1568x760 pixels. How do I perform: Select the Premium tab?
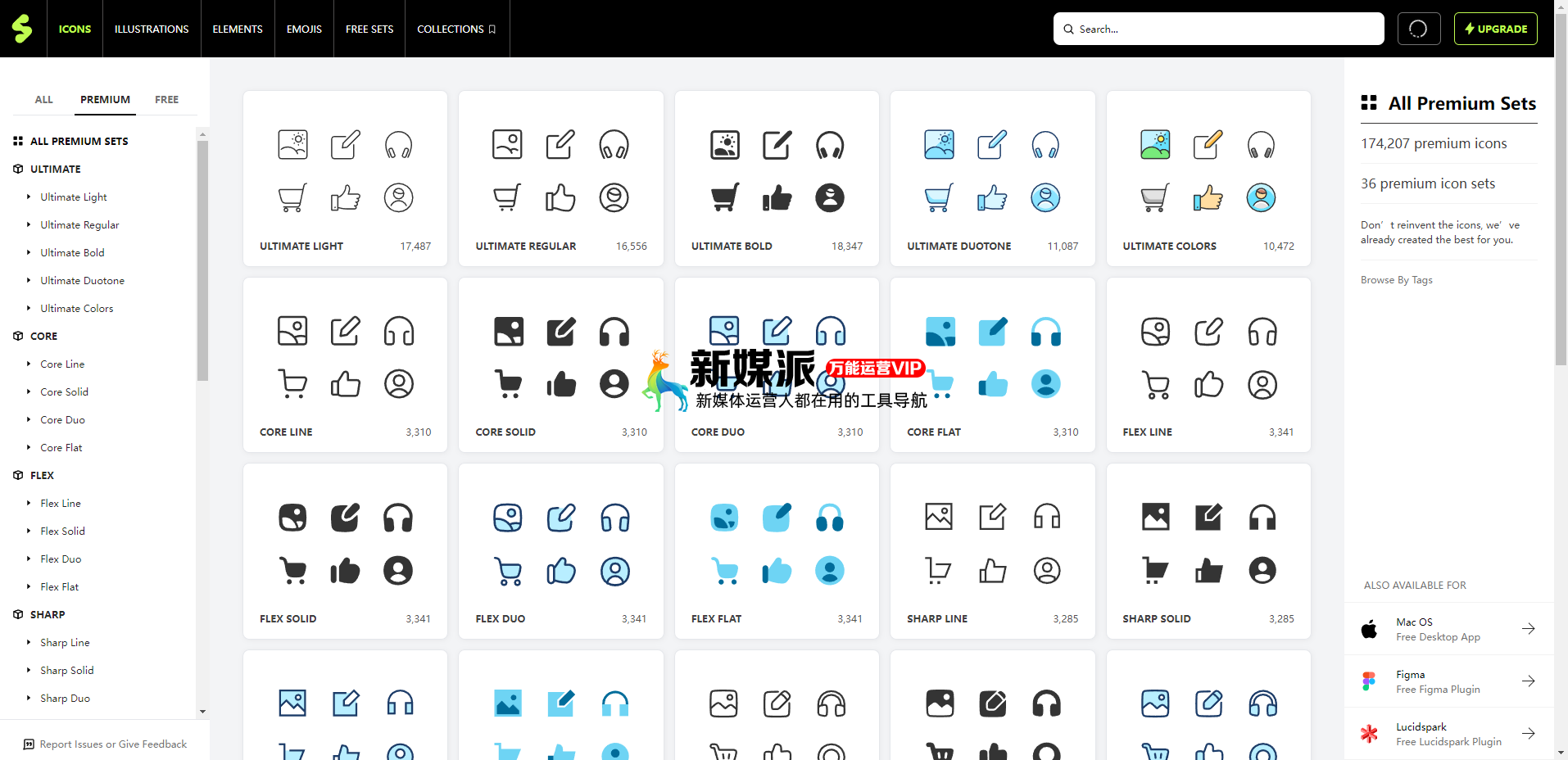tap(105, 99)
